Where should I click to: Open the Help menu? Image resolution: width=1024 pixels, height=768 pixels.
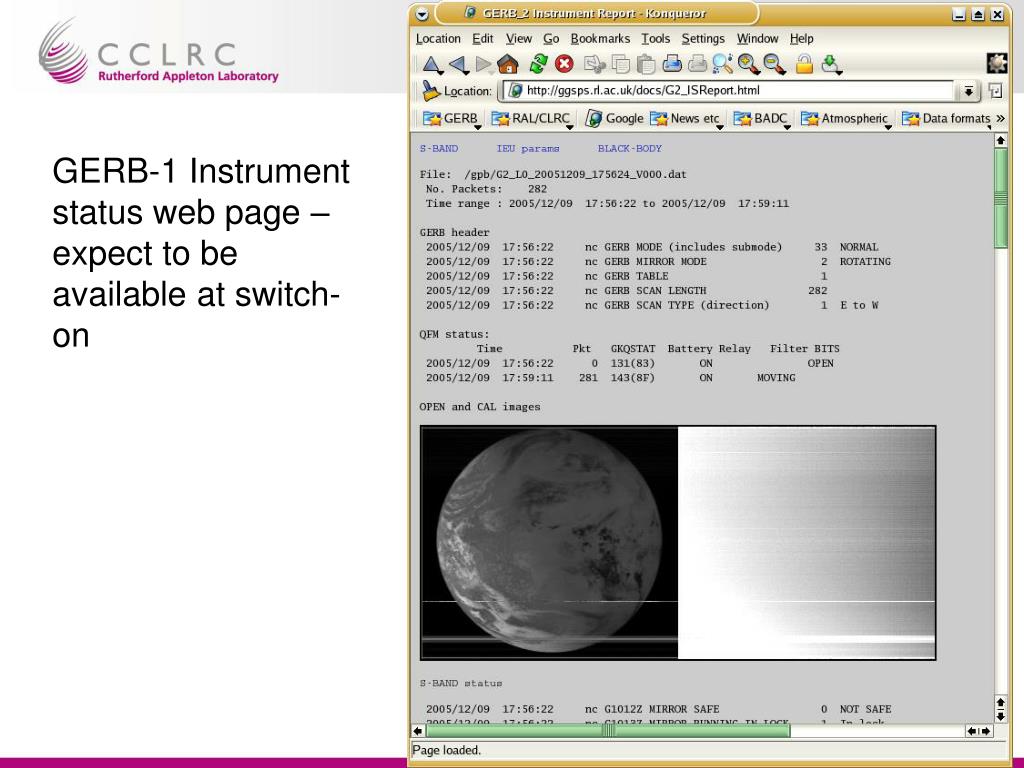801,39
